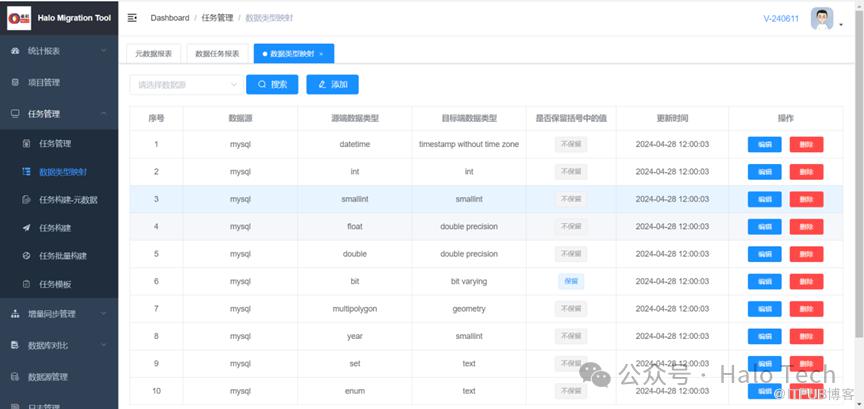Open the 任务批量构建 icon item
Screen dimensions: 864x409
26,256
